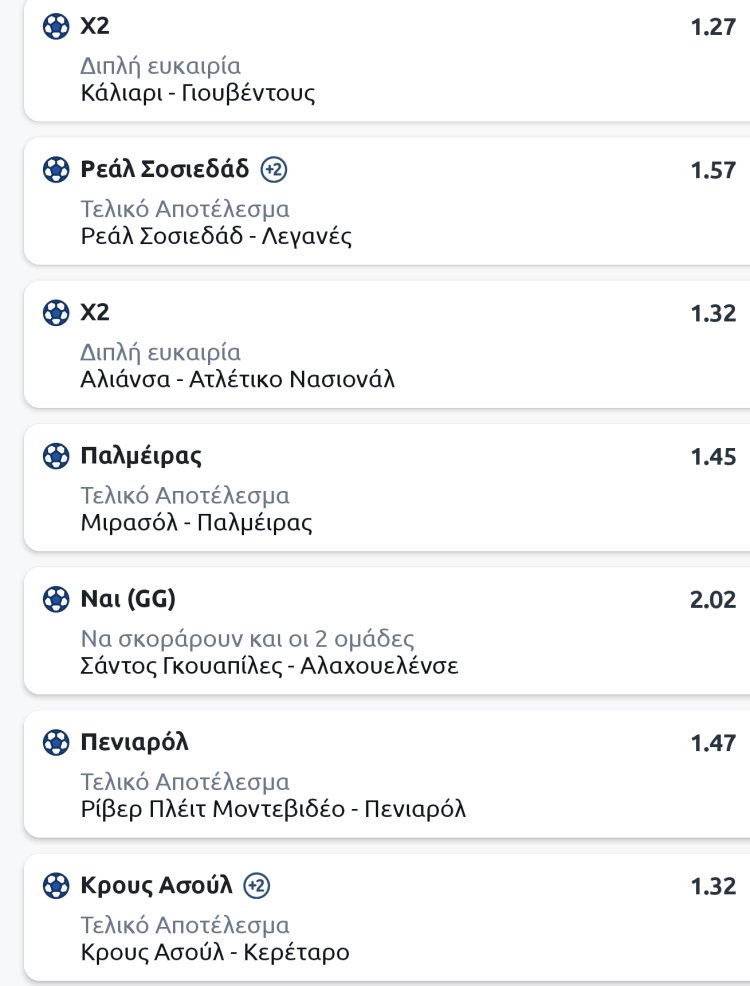Click the 1.47 odds for Πενιαρόλ
Screen dimensions: 750x986
pos(713,743)
